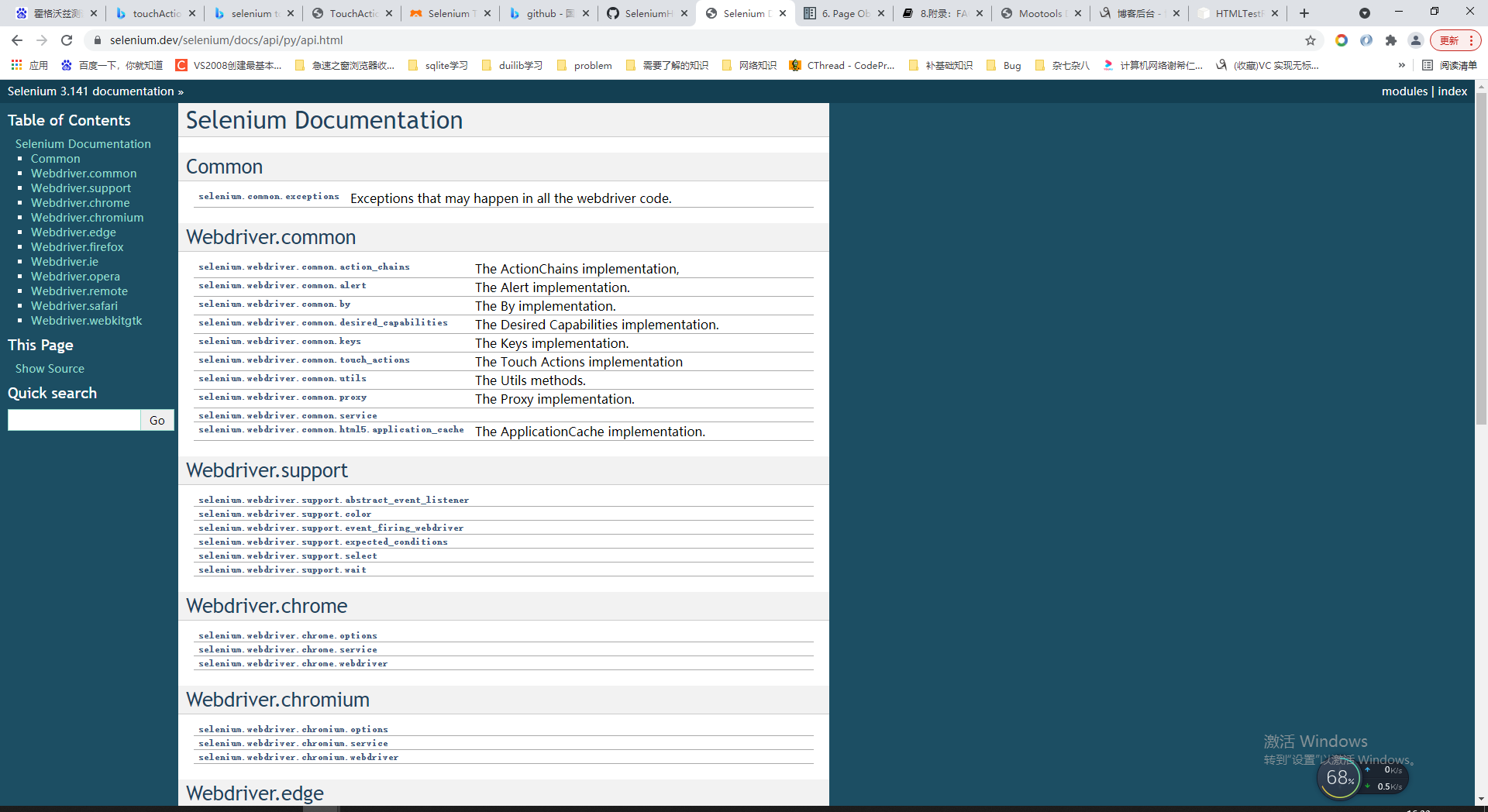Click the browser address bar
The height and width of the screenshot is (812, 1488).
click(x=697, y=40)
